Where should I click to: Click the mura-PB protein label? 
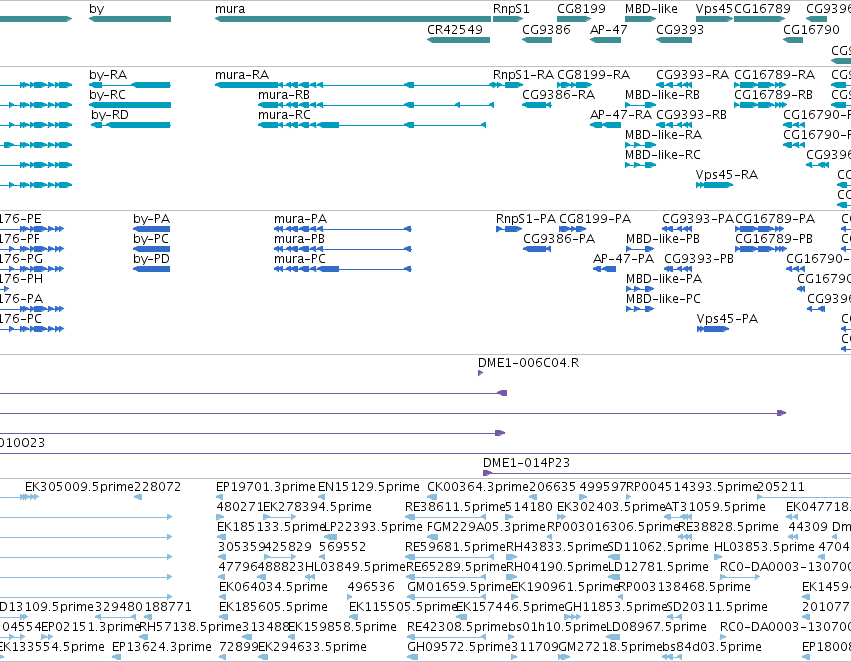point(299,239)
